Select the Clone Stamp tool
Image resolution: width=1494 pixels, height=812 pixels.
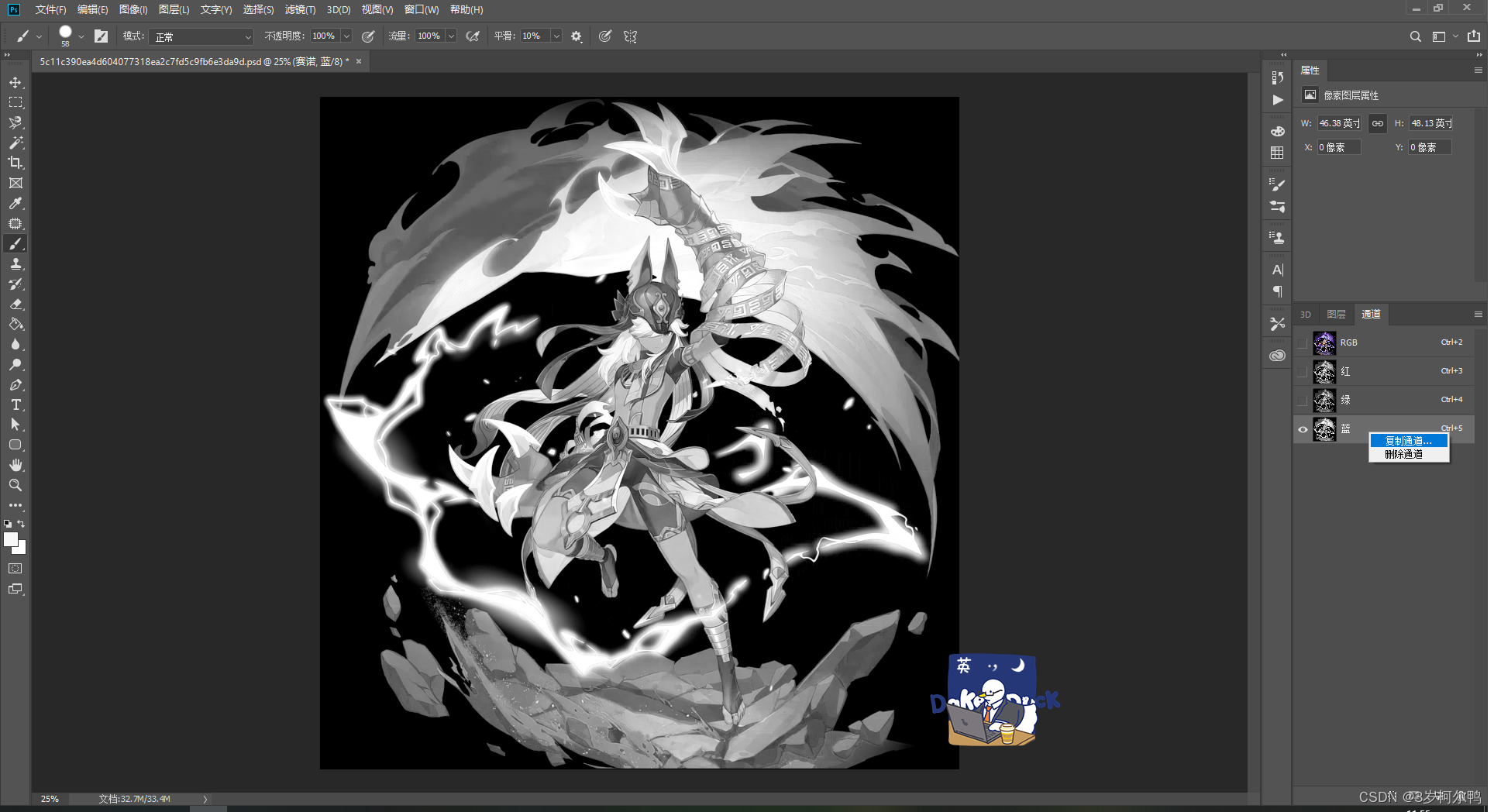15,263
